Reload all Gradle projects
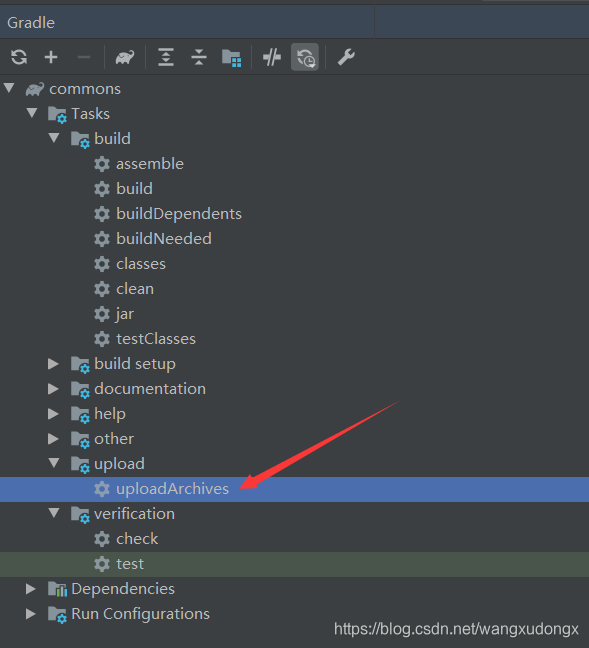 coord(19,57)
